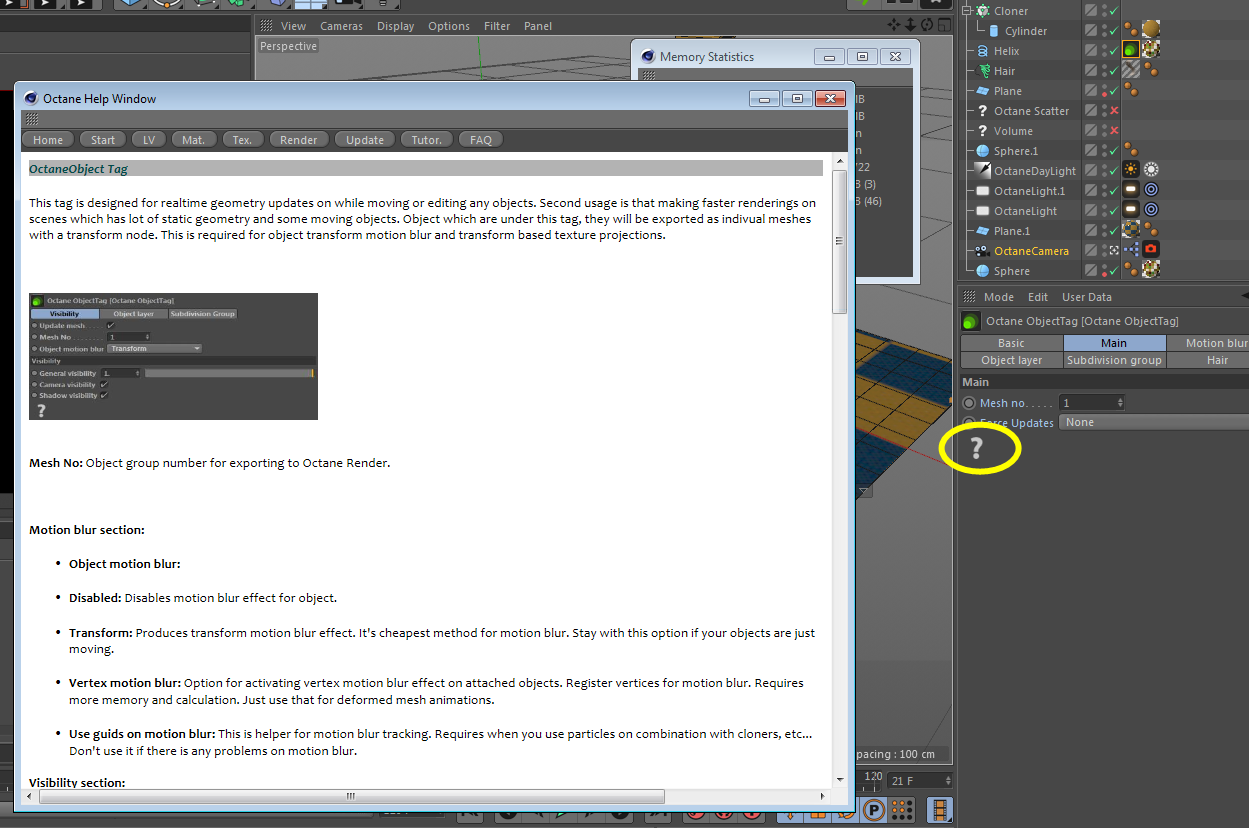Image resolution: width=1249 pixels, height=828 pixels.
Task: Open the viewport Cameras menu
Action: click(342, 26)
